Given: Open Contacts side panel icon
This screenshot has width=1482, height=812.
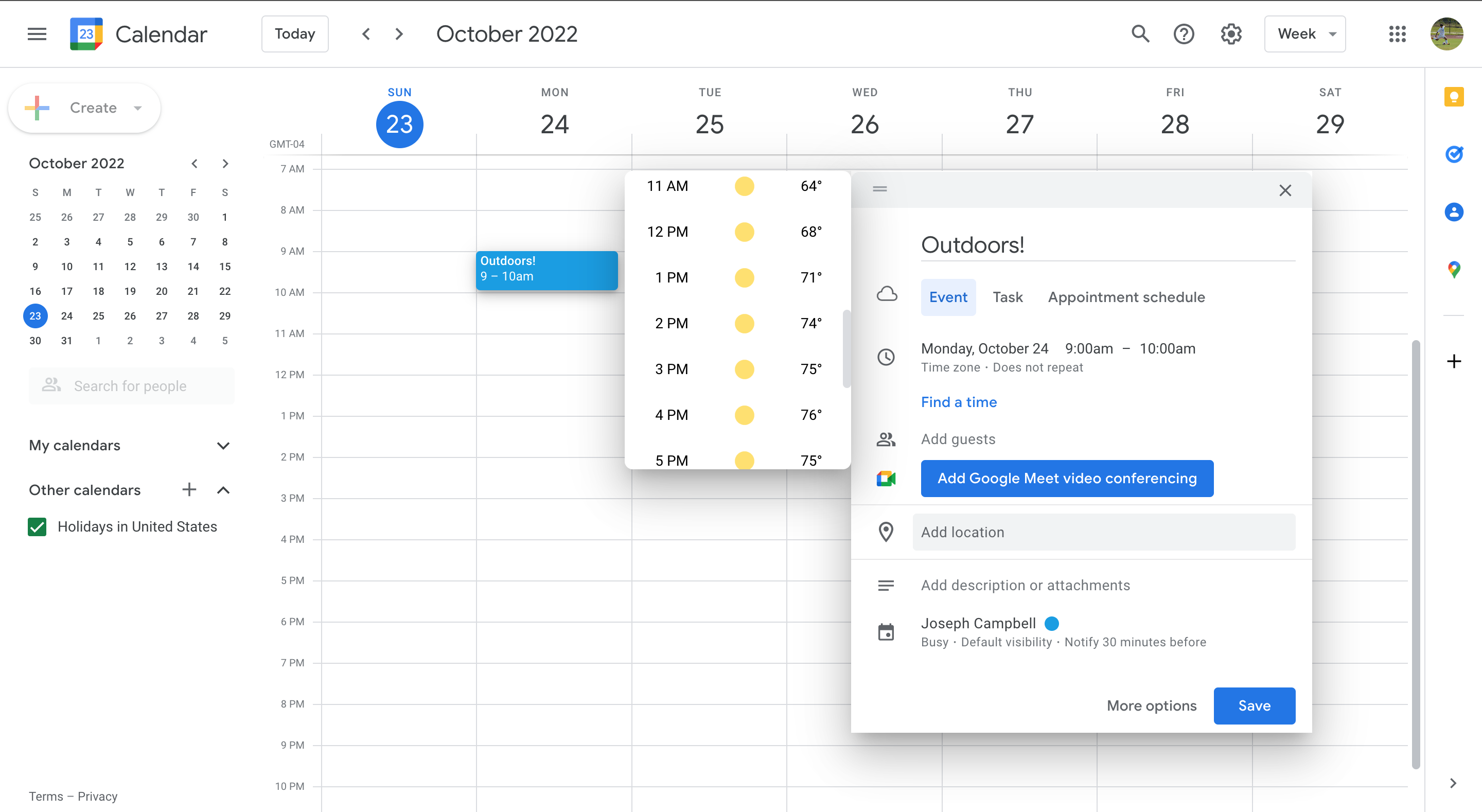Looking at the screenshot, I should click(x=1454, y=212).
